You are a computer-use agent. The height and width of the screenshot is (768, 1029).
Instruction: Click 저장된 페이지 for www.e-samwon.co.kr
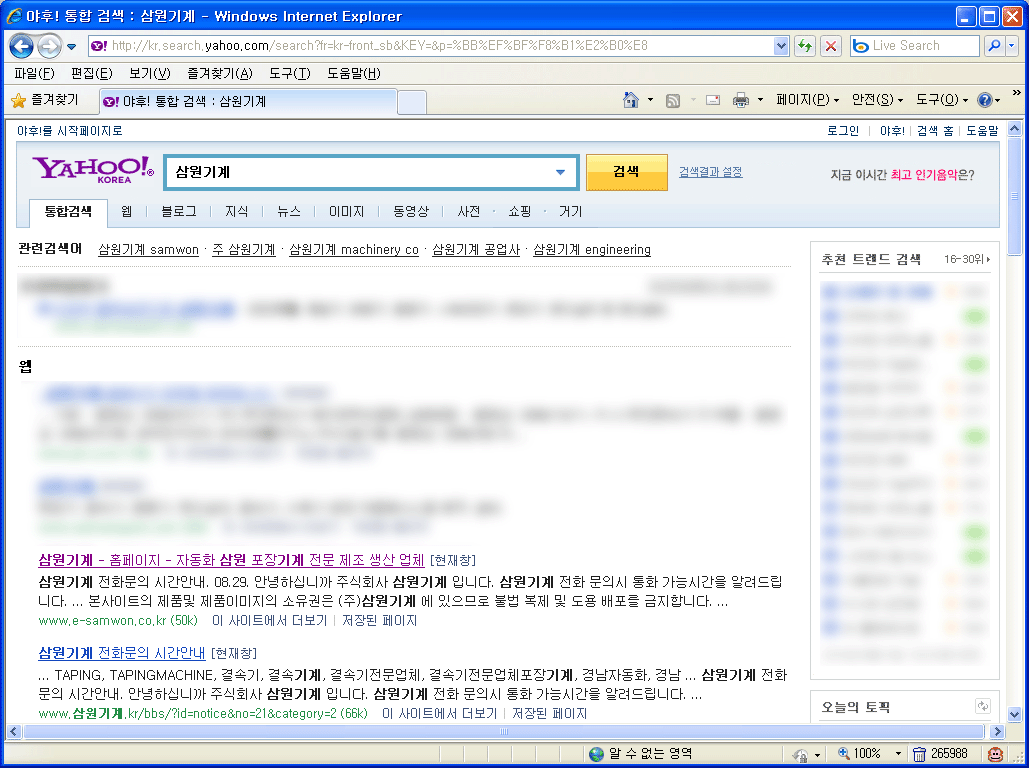[379, 620]
